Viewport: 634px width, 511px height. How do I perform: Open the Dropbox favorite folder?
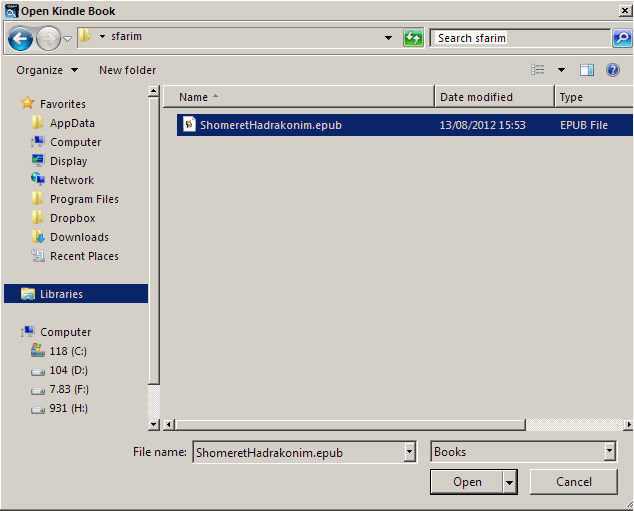click(x=72, y=218)
